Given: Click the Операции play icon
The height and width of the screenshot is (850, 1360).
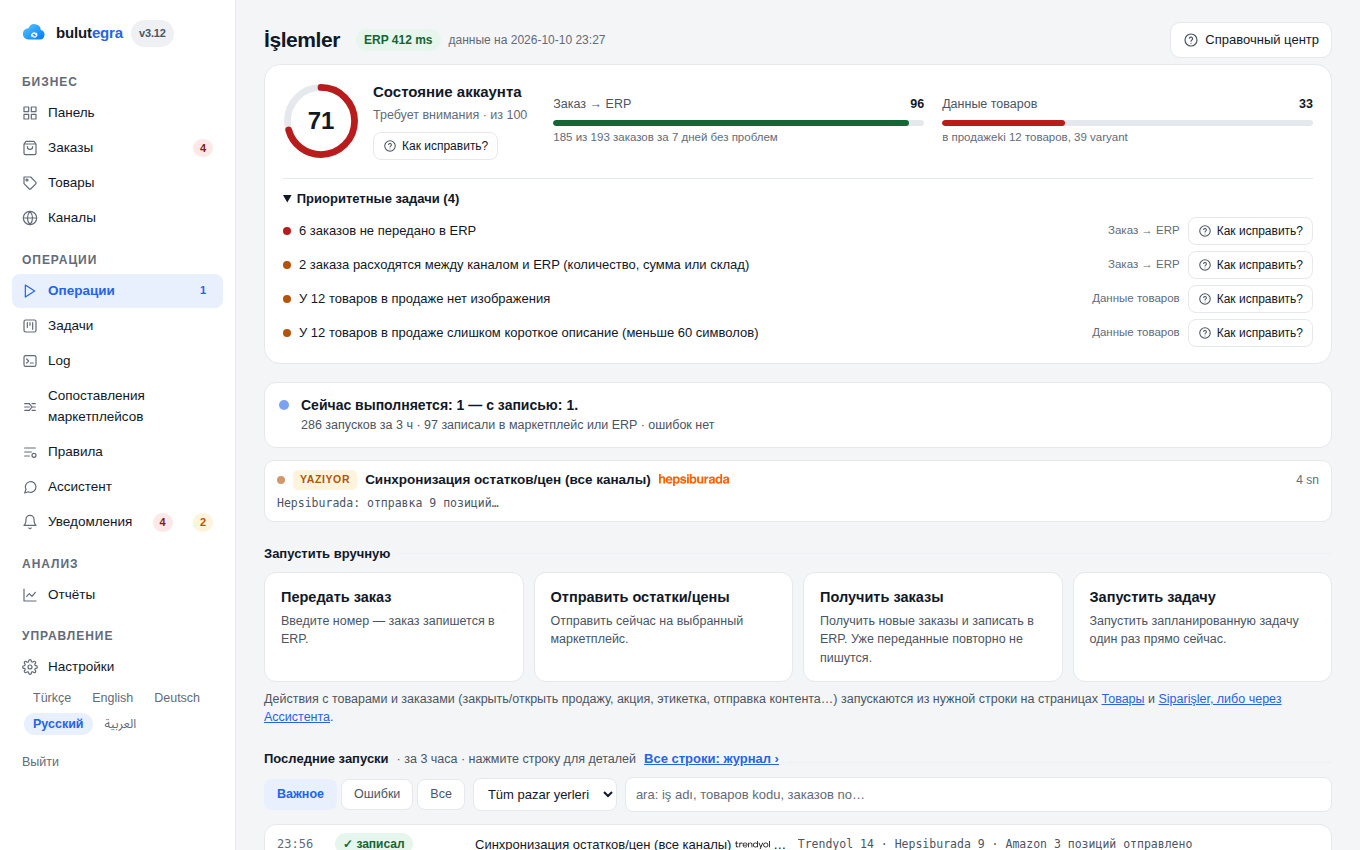Looking at the screenshot, I should pos(30,291).
